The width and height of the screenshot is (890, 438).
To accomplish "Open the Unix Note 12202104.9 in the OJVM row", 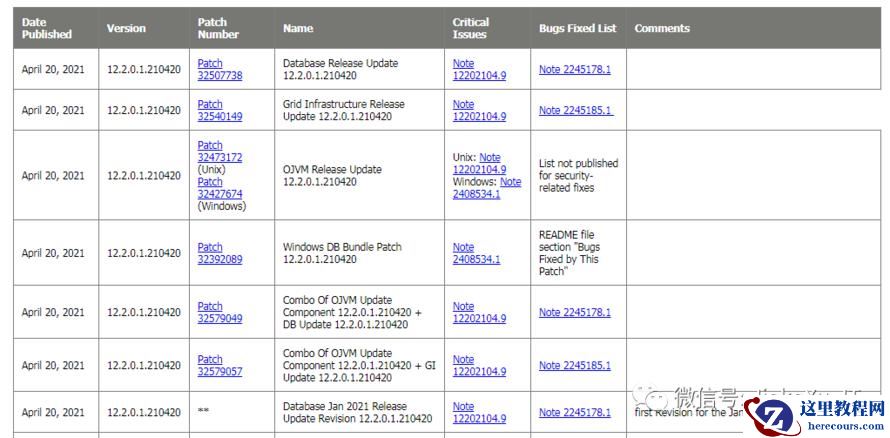I will (x=480, y=163).
